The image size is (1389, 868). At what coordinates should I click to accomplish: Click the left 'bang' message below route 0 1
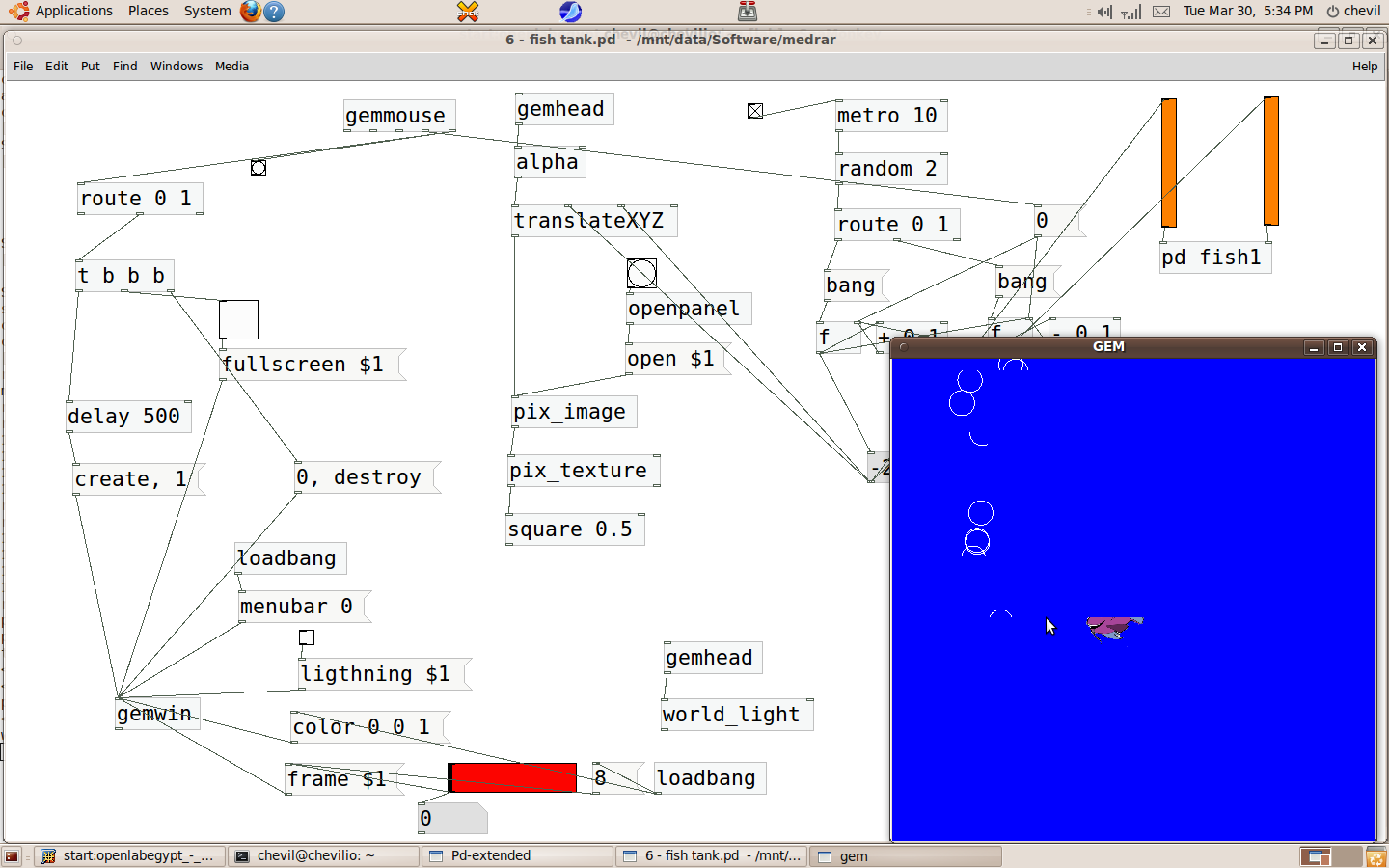(856, 285)
